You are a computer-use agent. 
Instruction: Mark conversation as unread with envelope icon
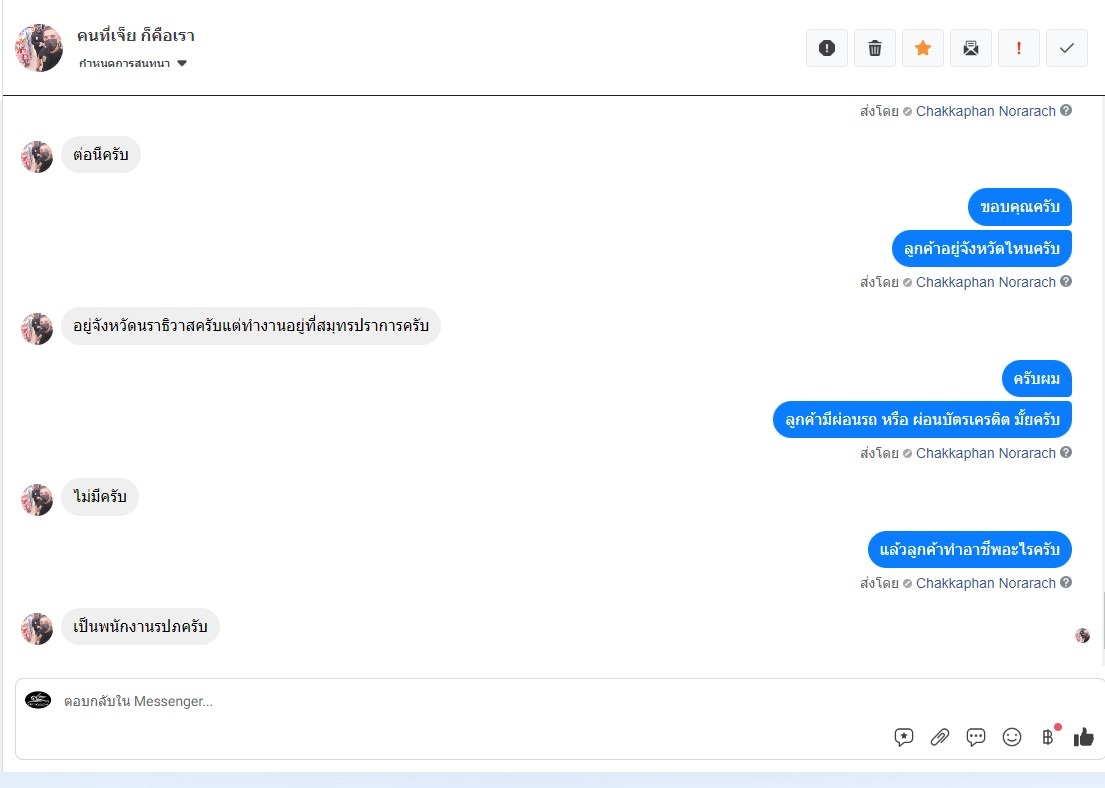pos(970,48)
